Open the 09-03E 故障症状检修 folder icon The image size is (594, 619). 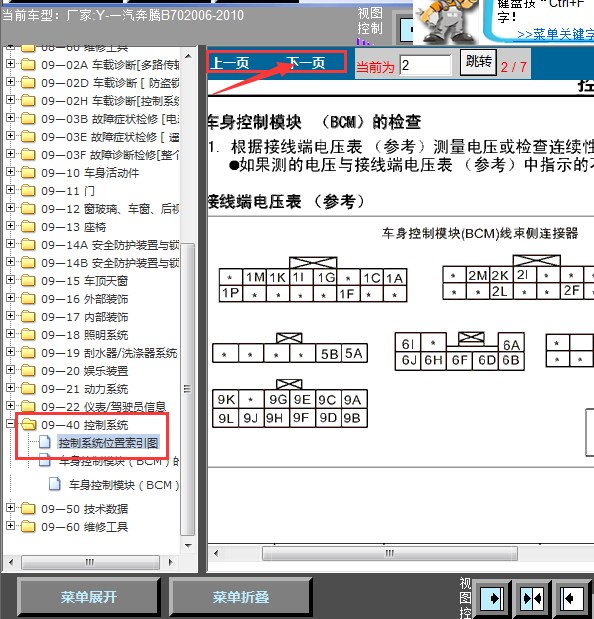pyautogui.click(x=28, y=136)
